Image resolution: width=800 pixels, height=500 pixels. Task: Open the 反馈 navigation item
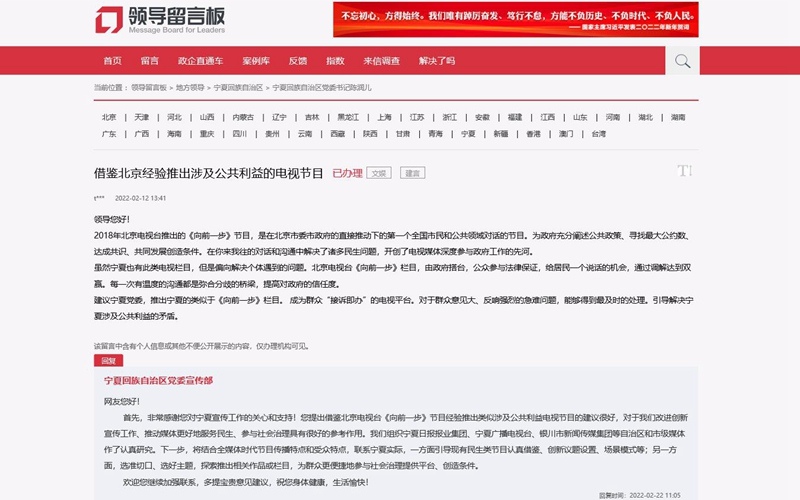click(x=298, y=61)
